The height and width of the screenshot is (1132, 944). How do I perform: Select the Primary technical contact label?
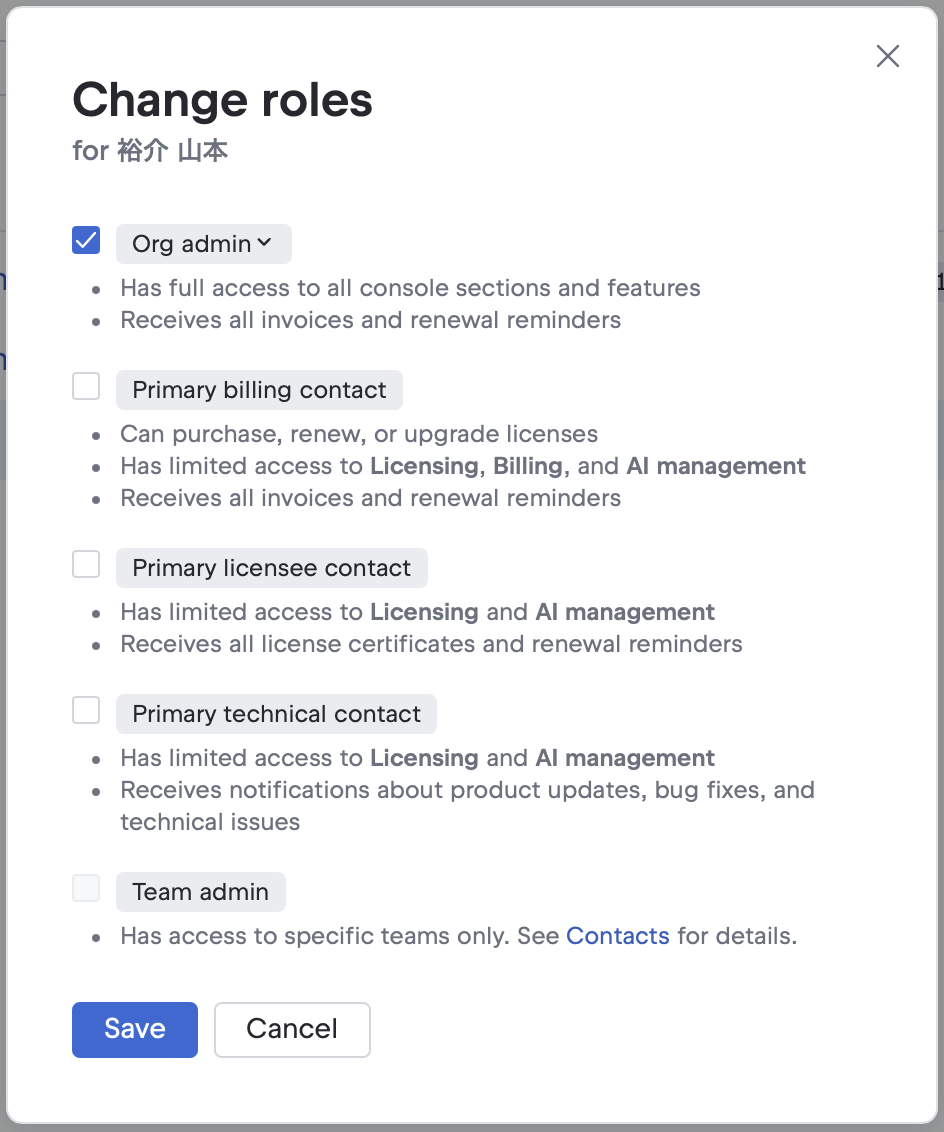click(276, 714)
